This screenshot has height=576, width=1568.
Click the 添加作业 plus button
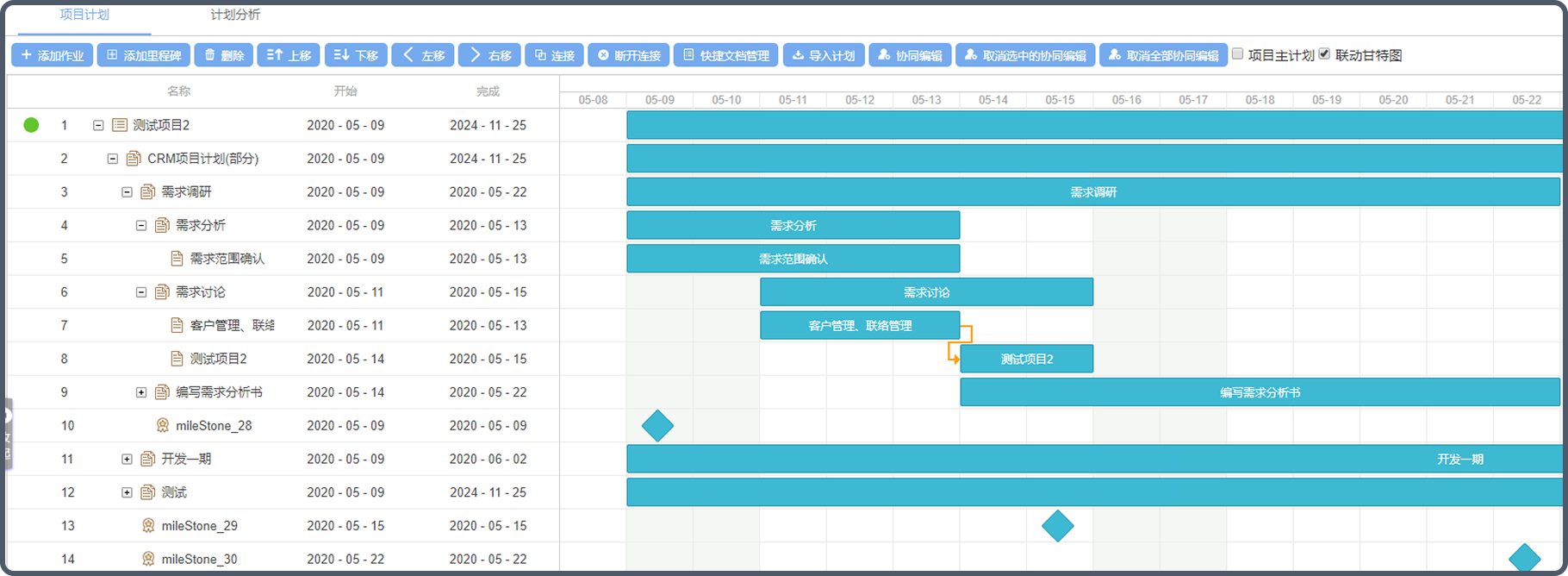52,55
